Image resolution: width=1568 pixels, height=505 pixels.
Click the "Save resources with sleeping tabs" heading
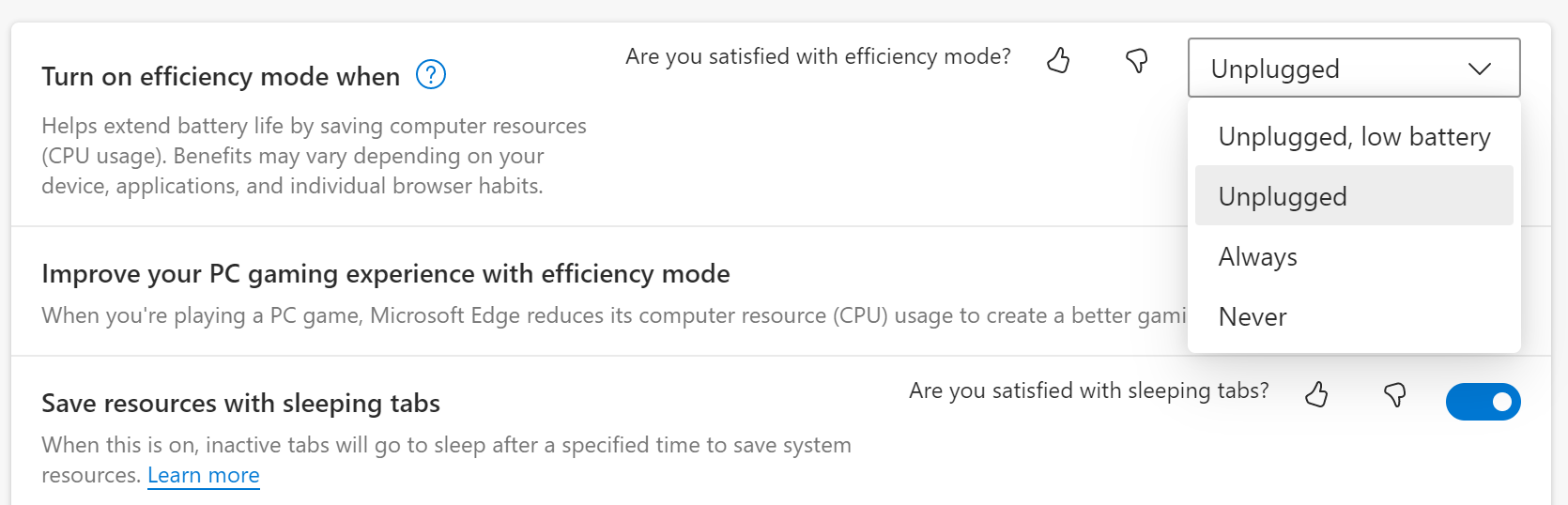tap(241, 404)
